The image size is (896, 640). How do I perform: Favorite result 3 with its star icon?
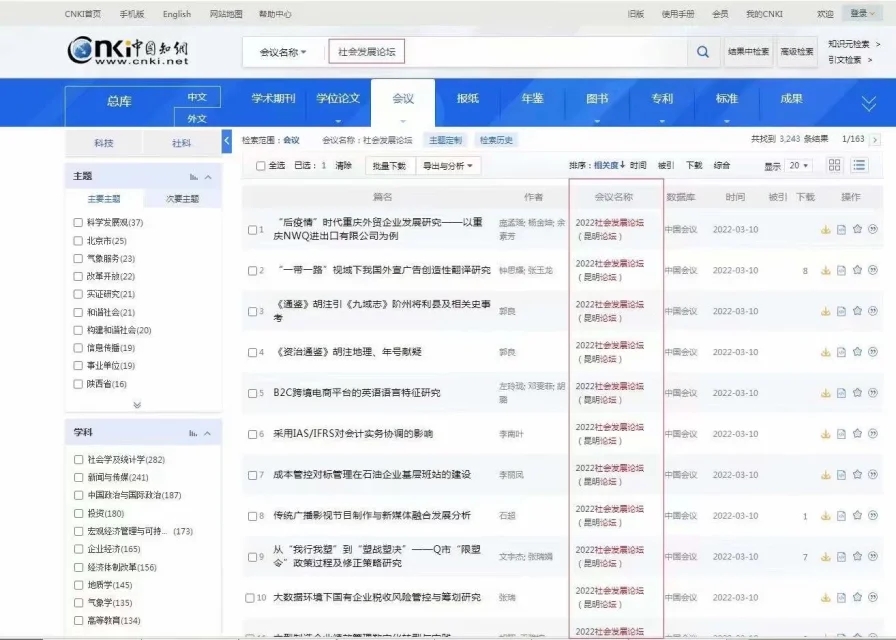(857, 311)
